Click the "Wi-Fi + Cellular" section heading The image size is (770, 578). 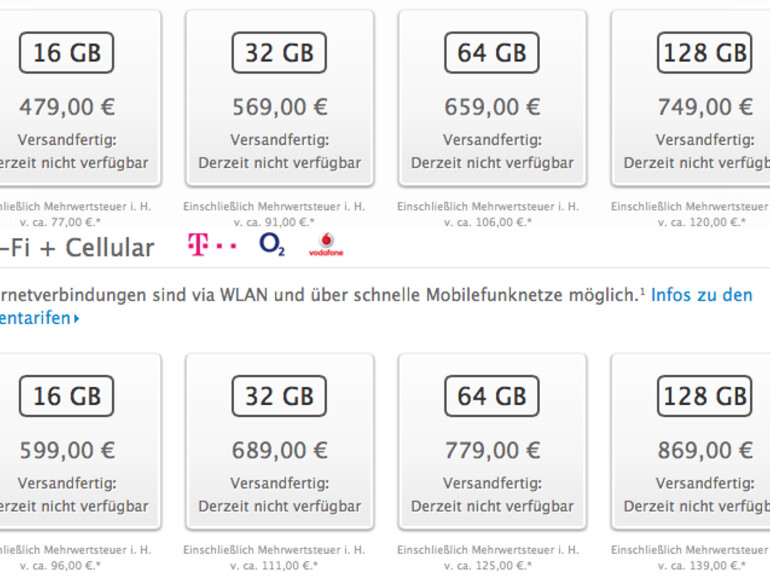(x=78, y=247)
